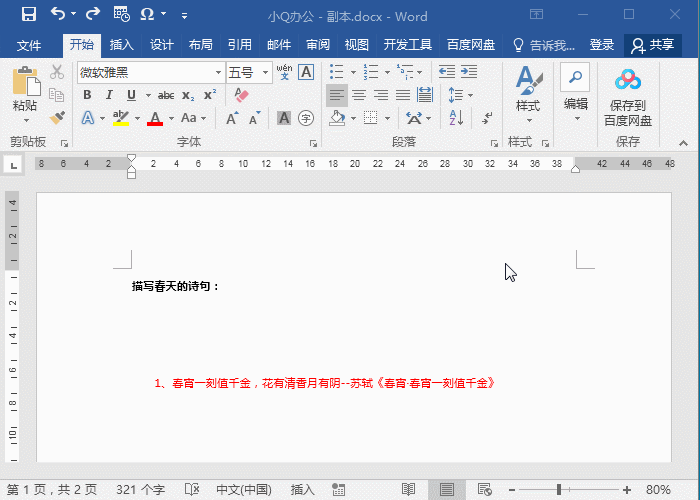The height and width of the screenshot is (500, 700).
Task: Click the 登录 sign-in link
Action: (x=602, y=45)
